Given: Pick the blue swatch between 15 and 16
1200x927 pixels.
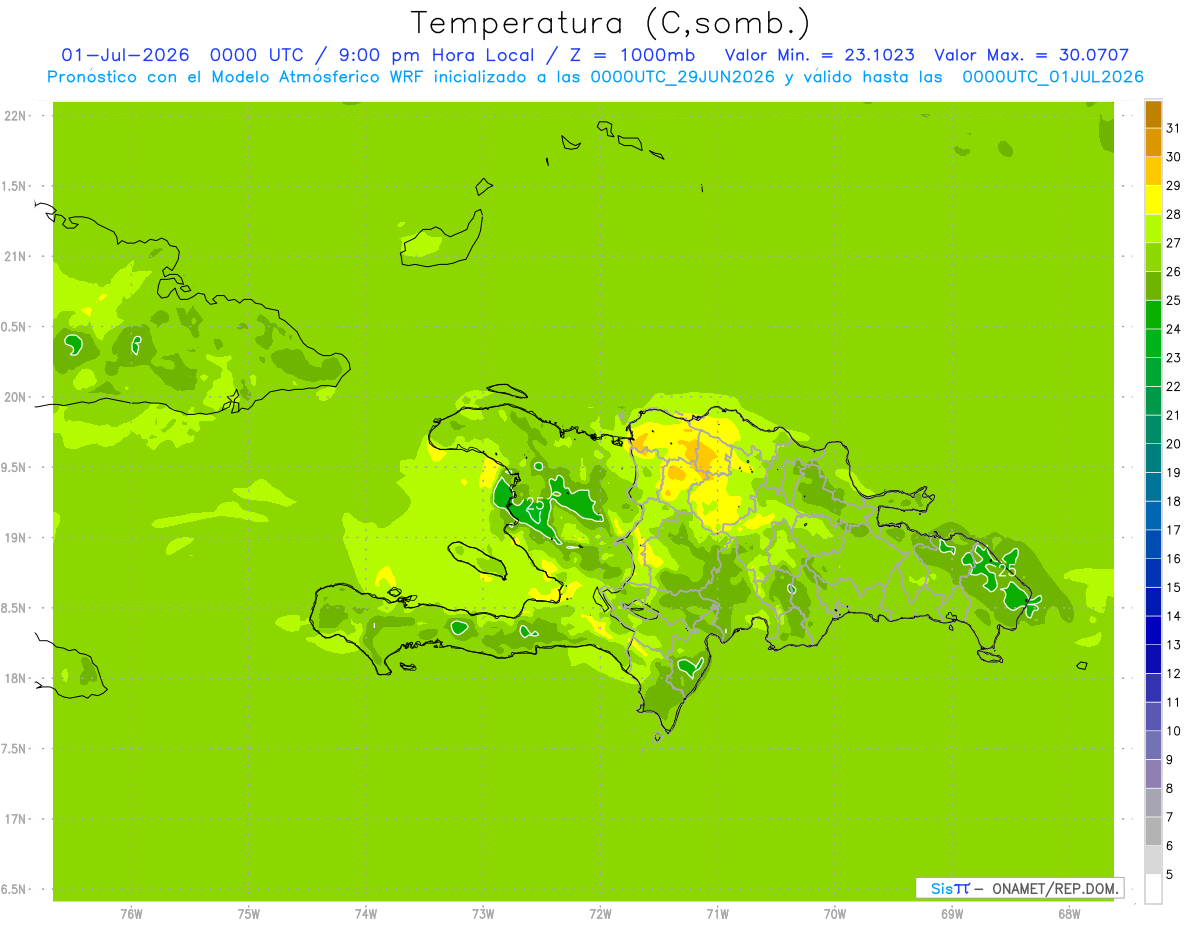Looking at the screenshot, I should pyautogui.click(x=1153, y=573).
